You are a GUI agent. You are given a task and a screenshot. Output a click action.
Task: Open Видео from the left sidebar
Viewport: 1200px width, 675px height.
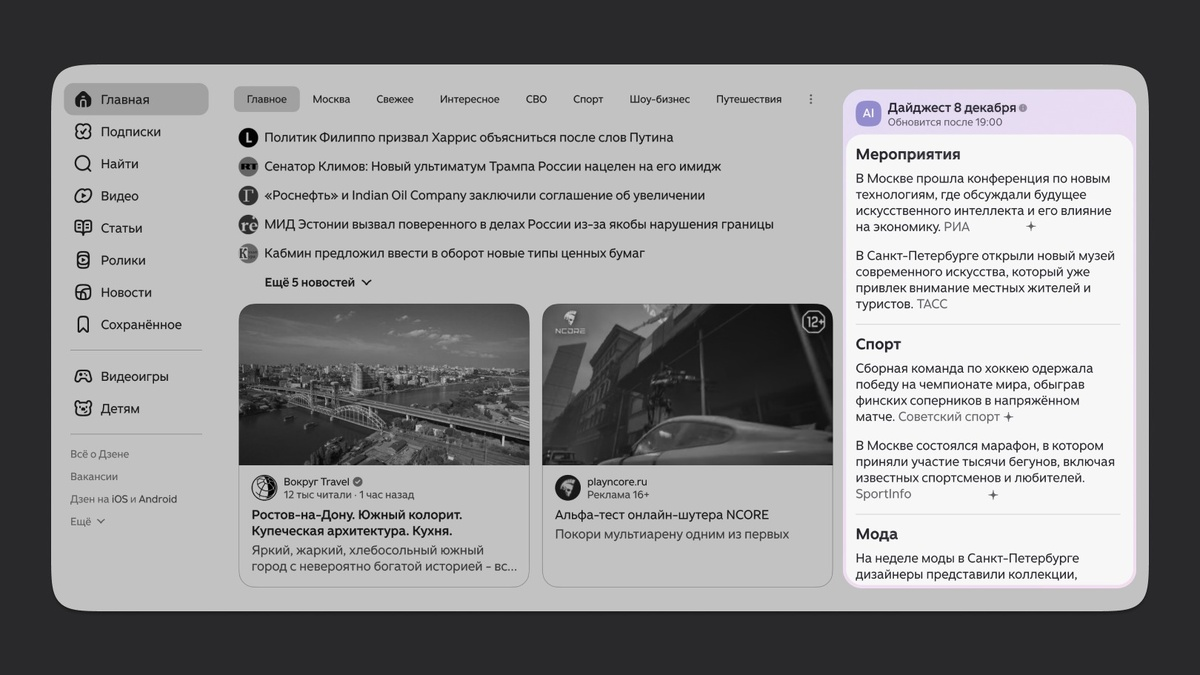coord(84,195)
